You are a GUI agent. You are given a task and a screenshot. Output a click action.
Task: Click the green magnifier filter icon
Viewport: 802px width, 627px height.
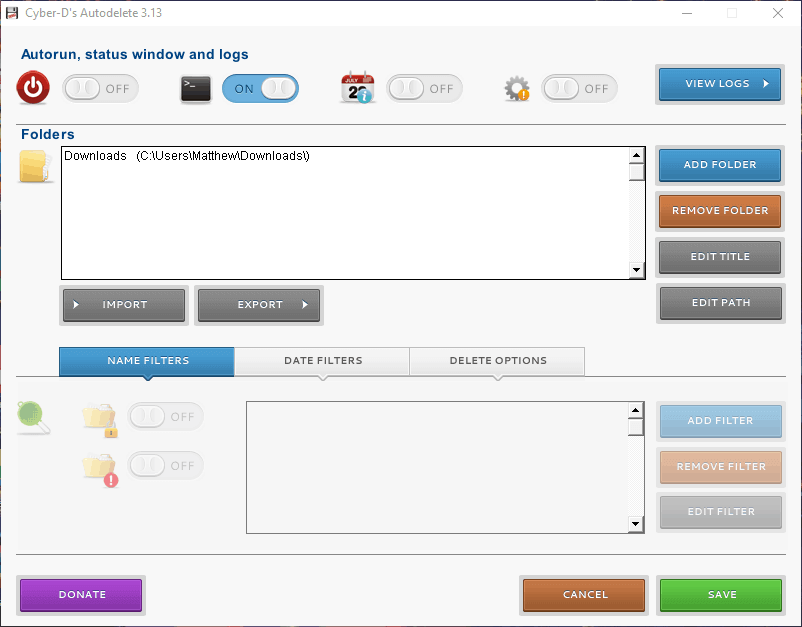[x=33, y=416]
